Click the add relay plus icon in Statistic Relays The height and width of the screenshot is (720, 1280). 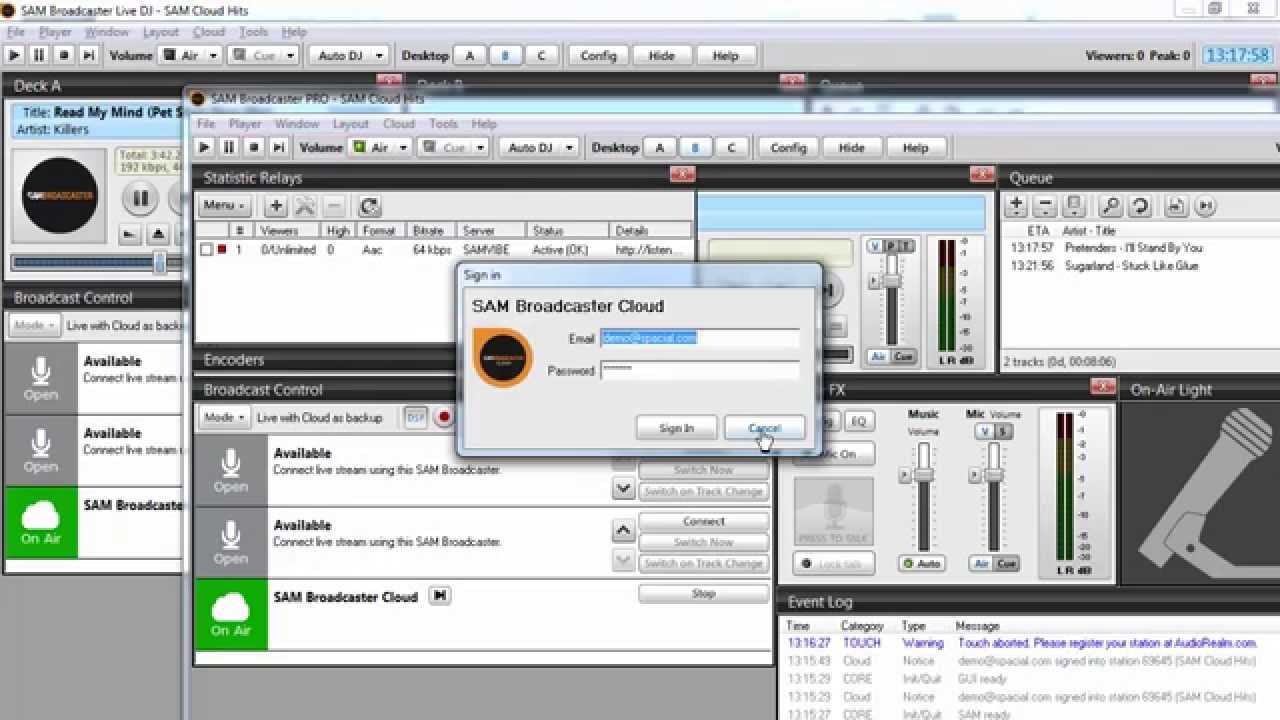(276, 206)
